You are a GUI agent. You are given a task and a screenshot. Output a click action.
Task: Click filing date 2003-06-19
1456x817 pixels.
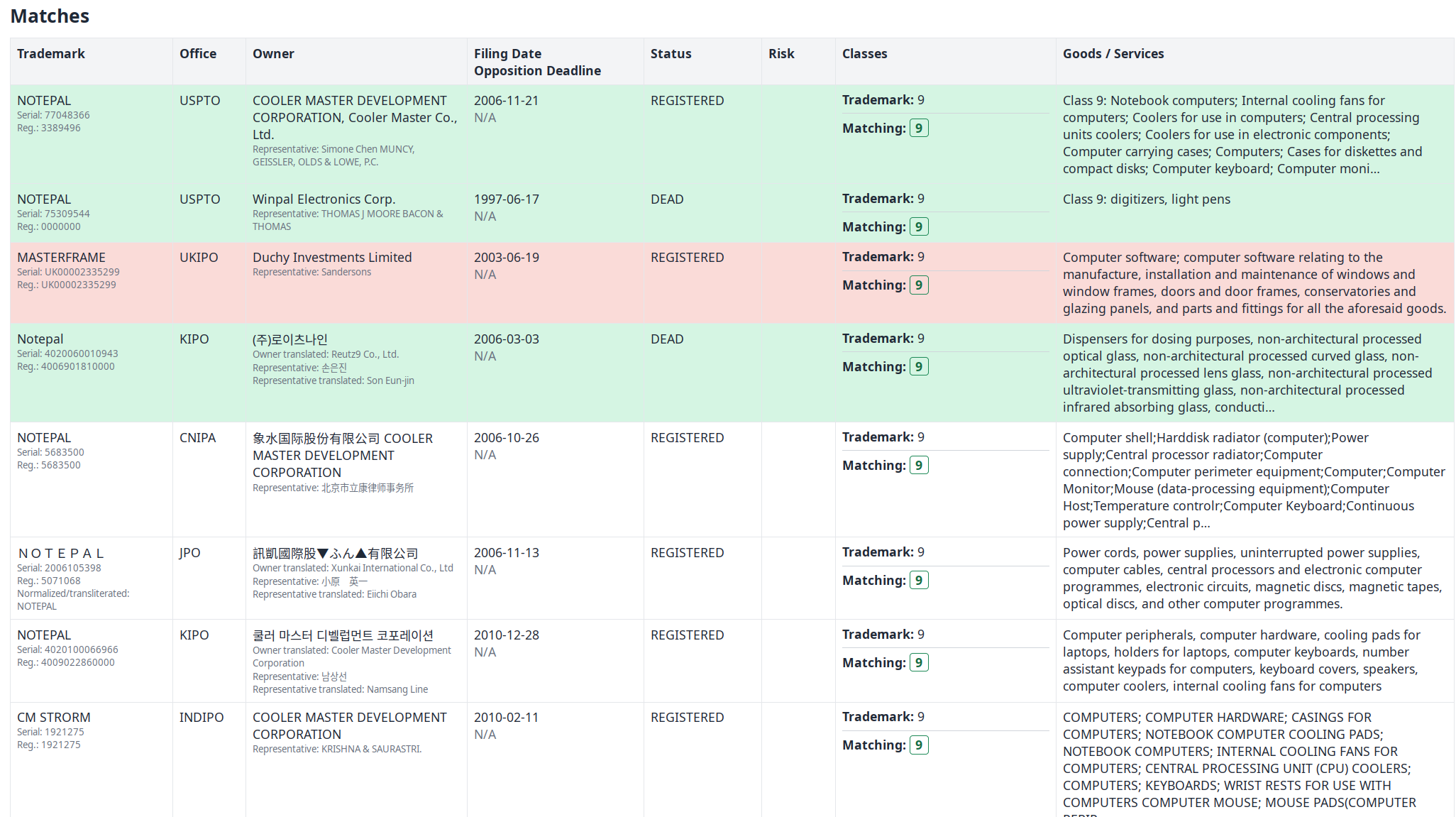[x=507, y=258]
